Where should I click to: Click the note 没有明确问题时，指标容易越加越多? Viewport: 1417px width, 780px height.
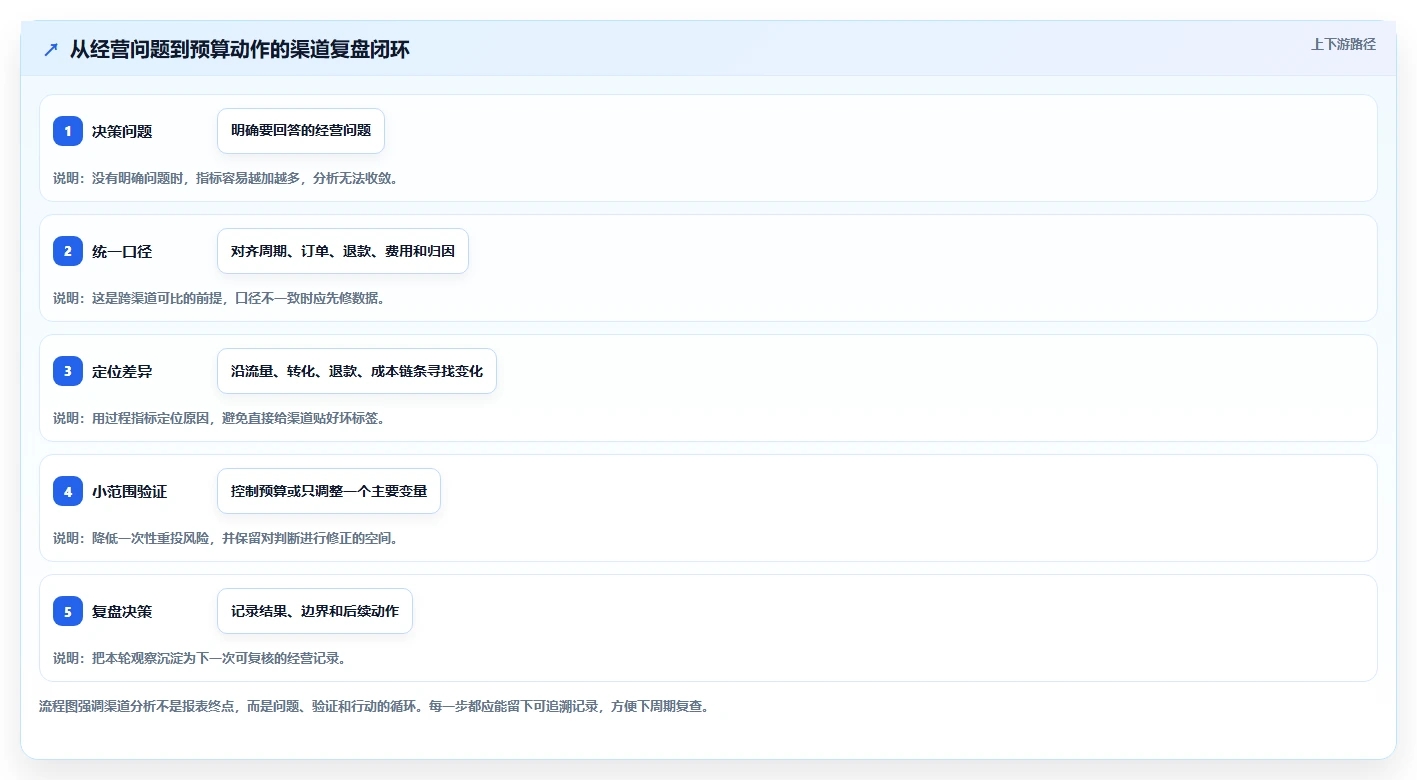225,178
